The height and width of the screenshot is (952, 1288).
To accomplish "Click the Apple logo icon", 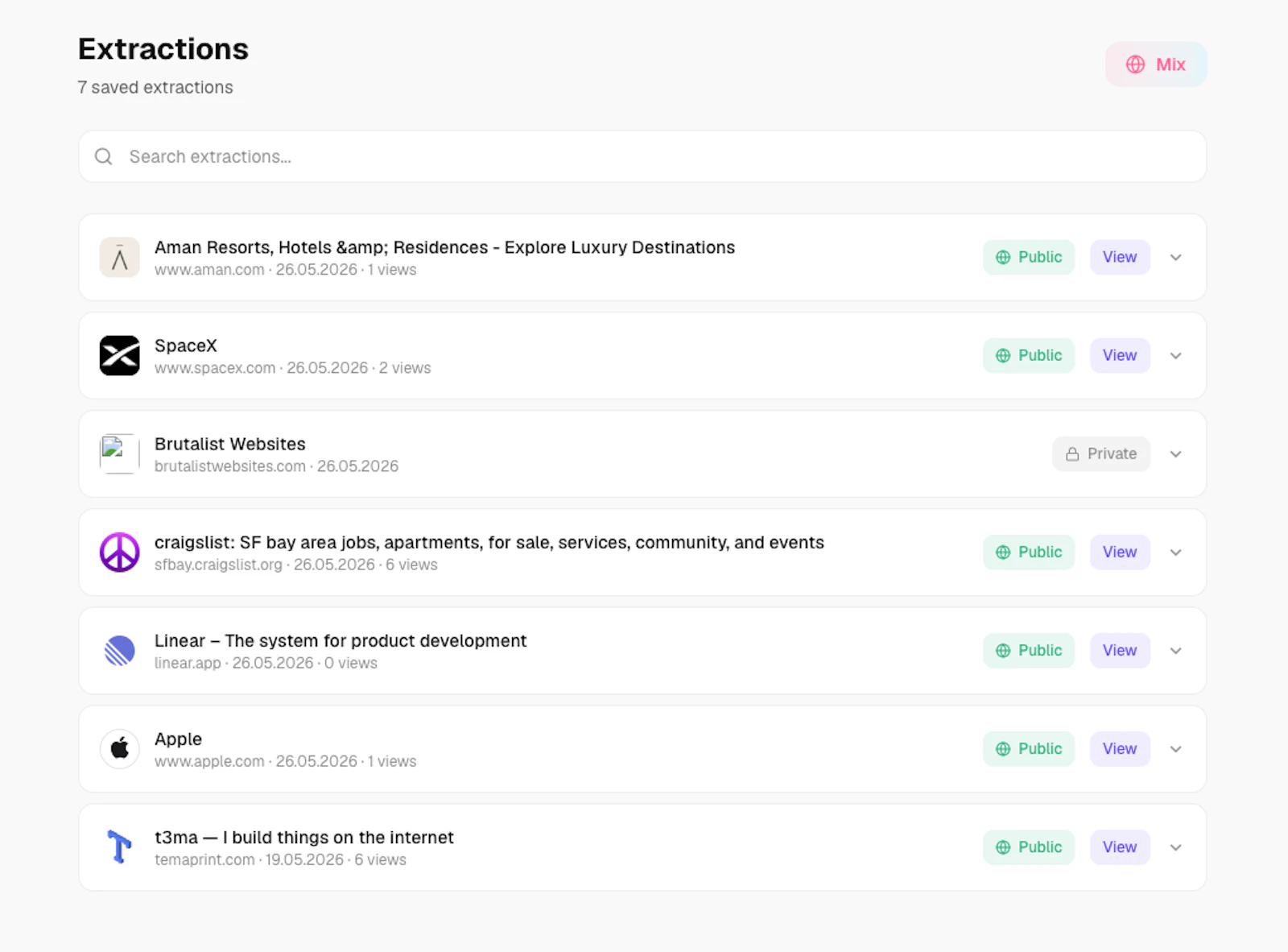I will tap(119, 749).
